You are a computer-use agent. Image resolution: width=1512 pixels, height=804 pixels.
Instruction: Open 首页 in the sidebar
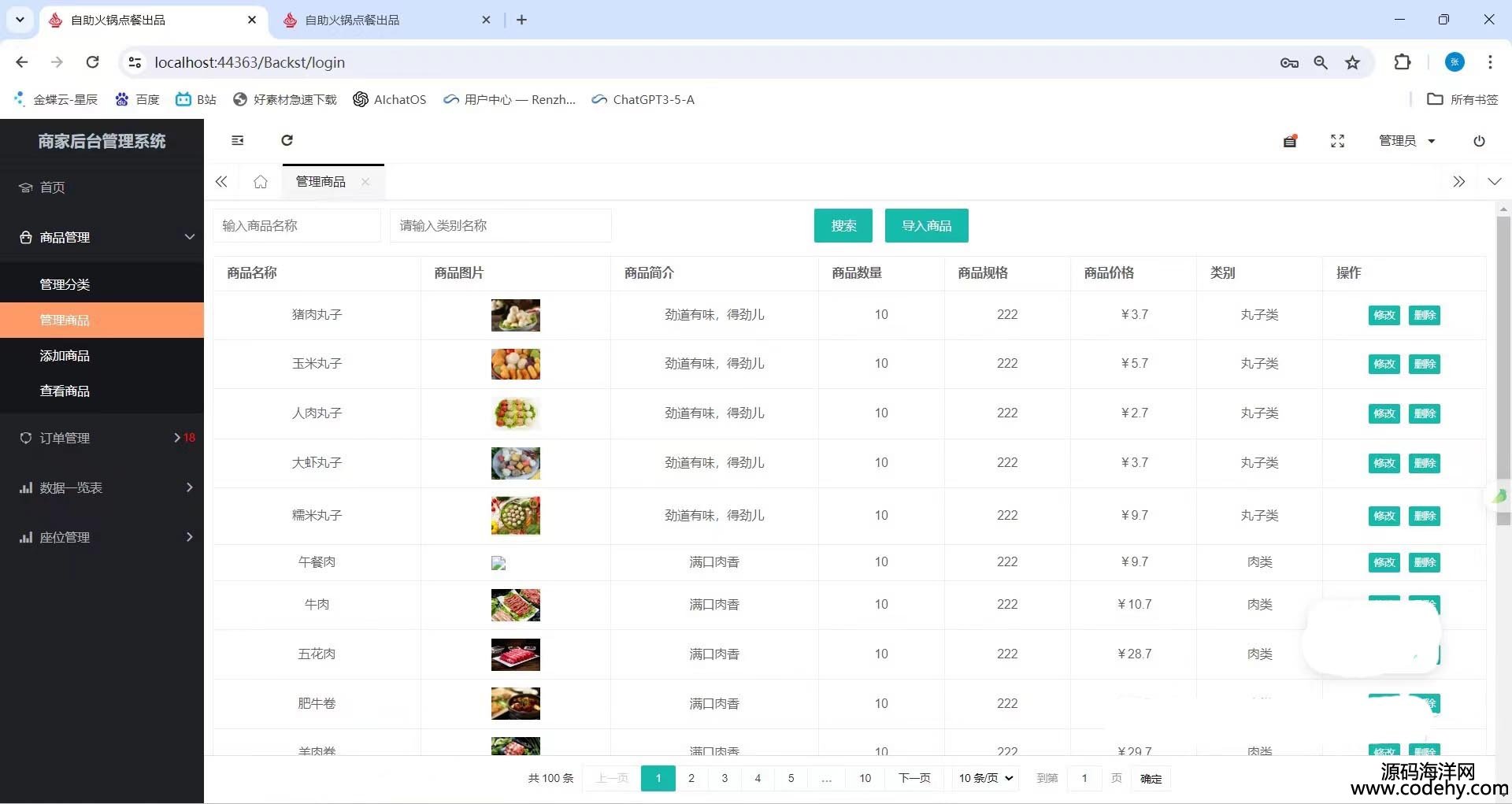point(102,187)
